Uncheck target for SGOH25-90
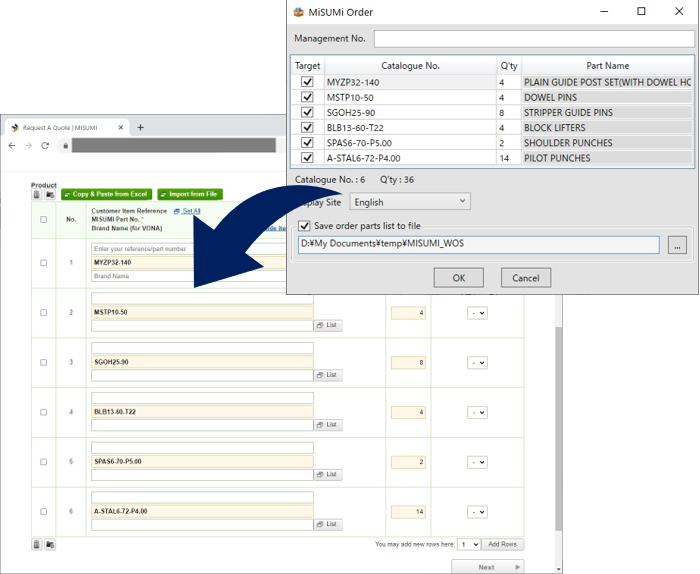This screenshot has height=574, width=700. (307, 112)
